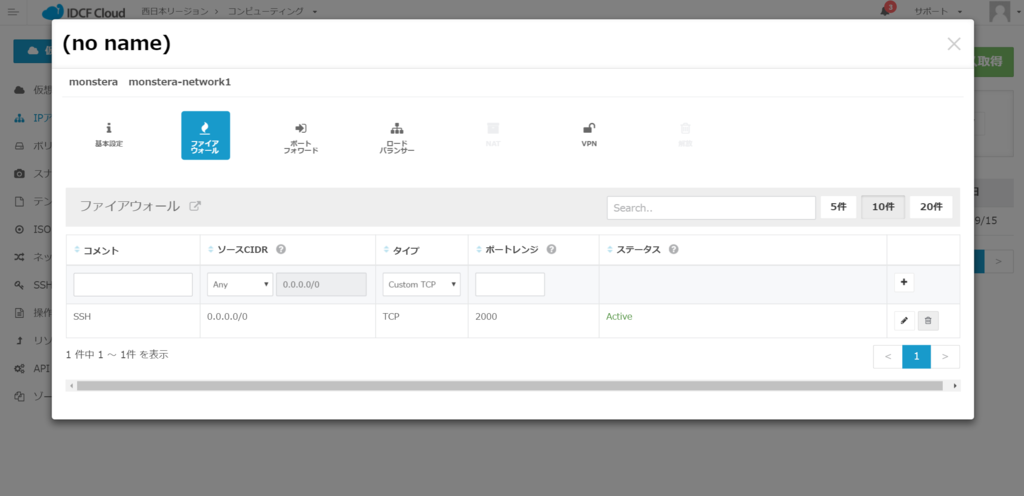The image size is (1024, 496).
Task: Click the port range input field
Action: coord(510,285)
